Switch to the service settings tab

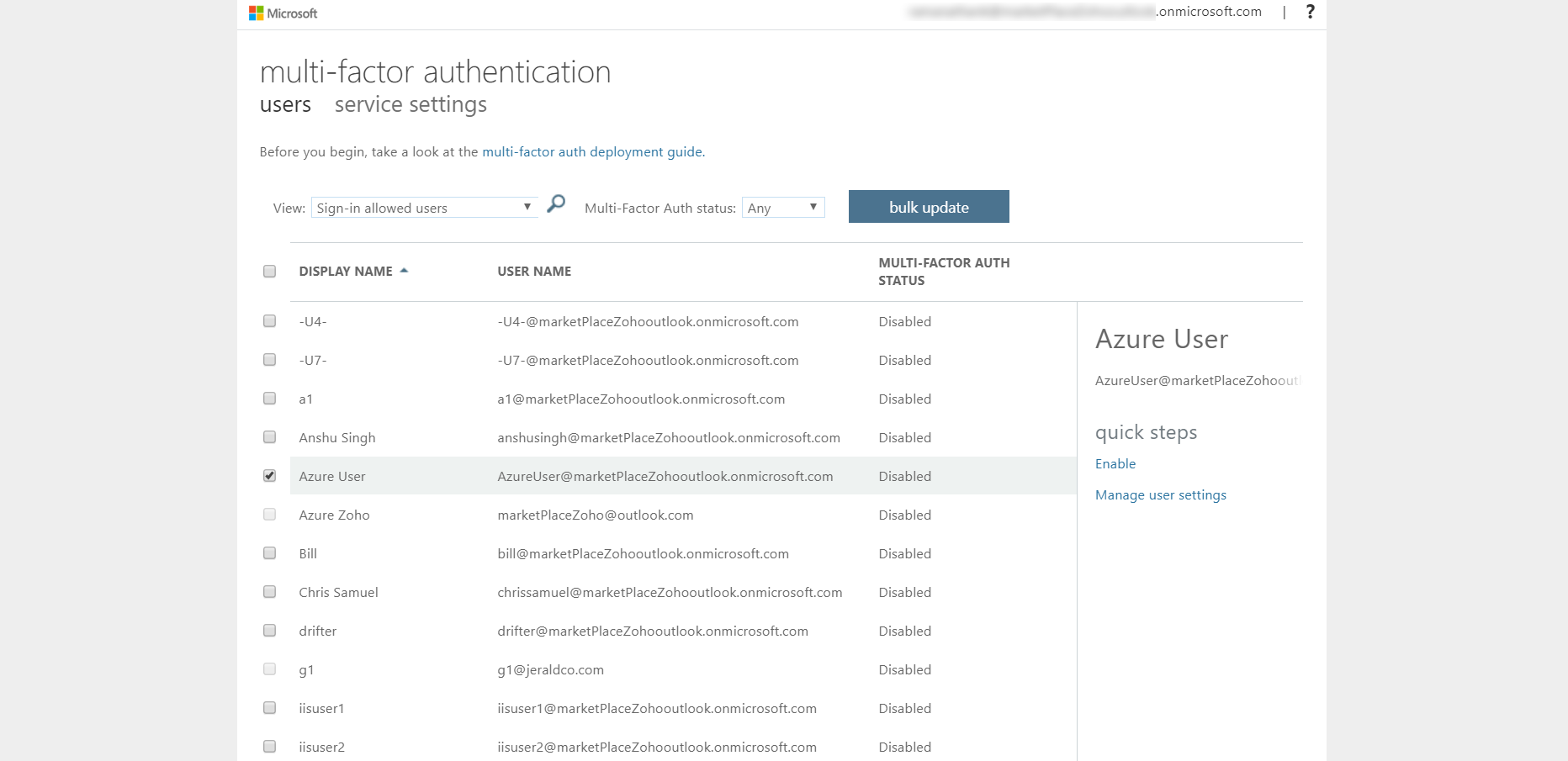[x=411, y=105]
